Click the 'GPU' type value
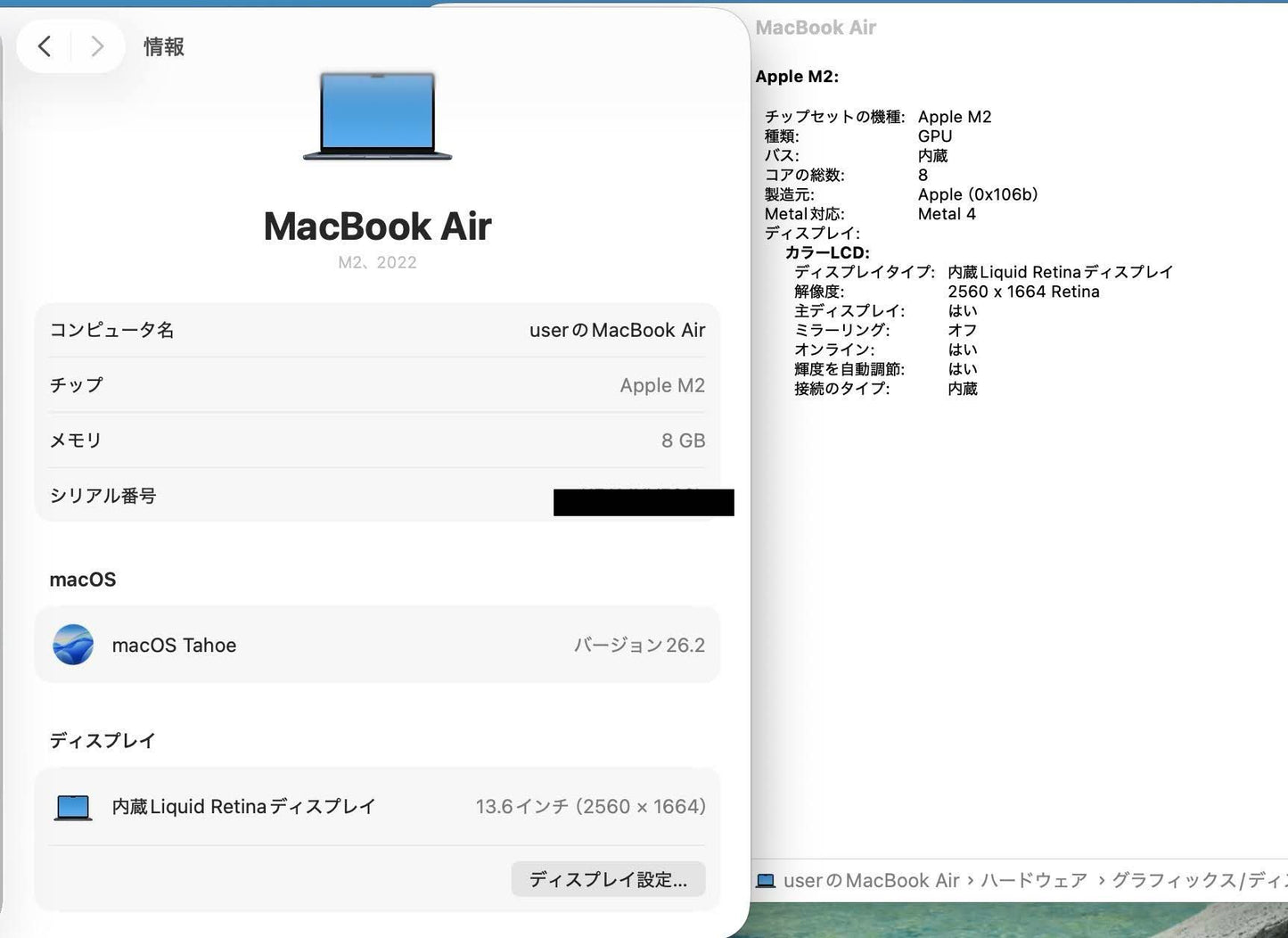Viewport: 1288px width, 938px height. 935,136
